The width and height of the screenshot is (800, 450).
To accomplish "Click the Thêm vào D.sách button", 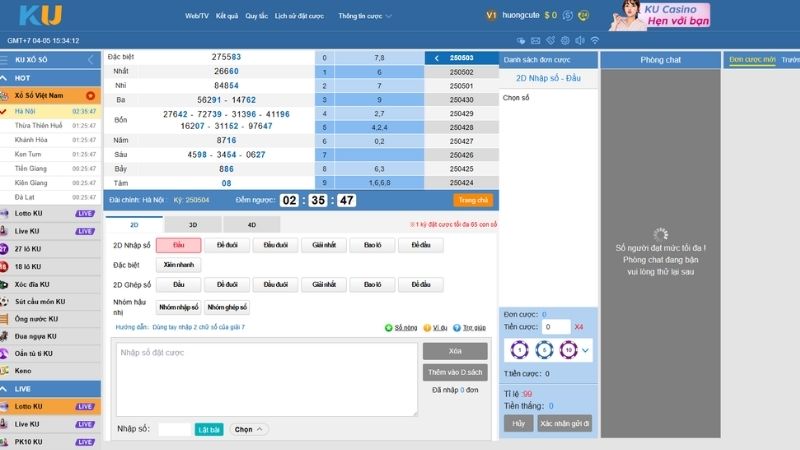I will click(x=455, y=371).
